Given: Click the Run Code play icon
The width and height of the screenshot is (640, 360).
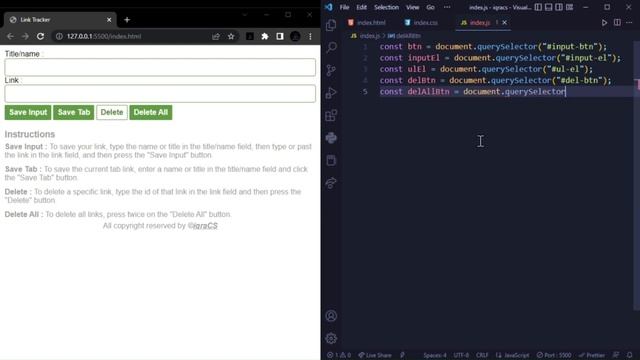Looking at the screenshot, I should coord(604,23).
